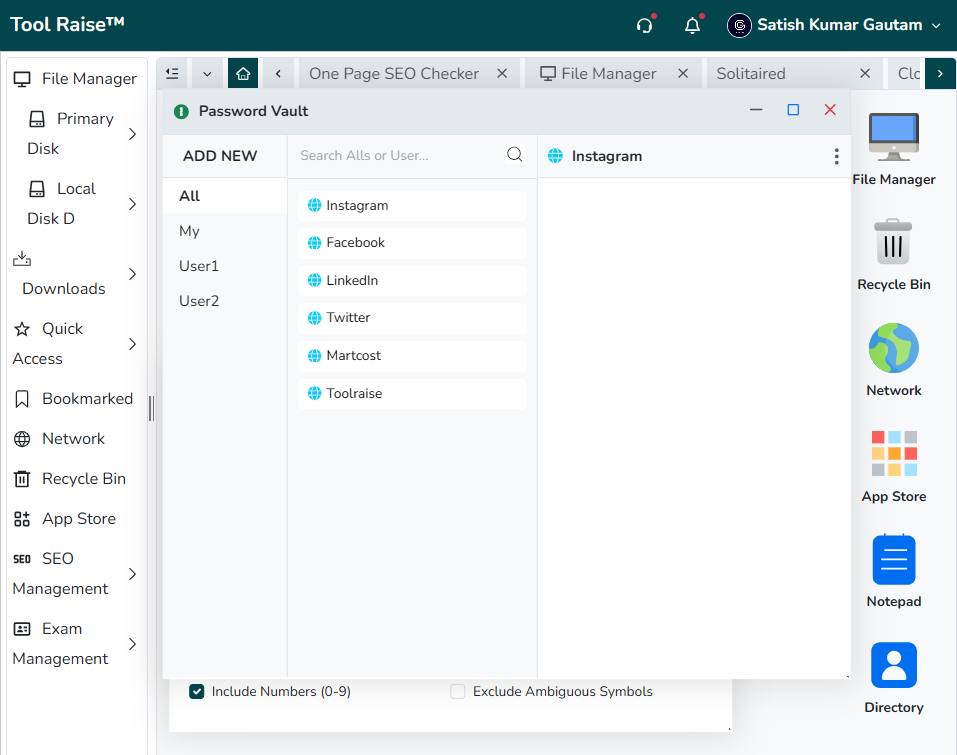Click the support headset icon

click(x=645, y=26)
